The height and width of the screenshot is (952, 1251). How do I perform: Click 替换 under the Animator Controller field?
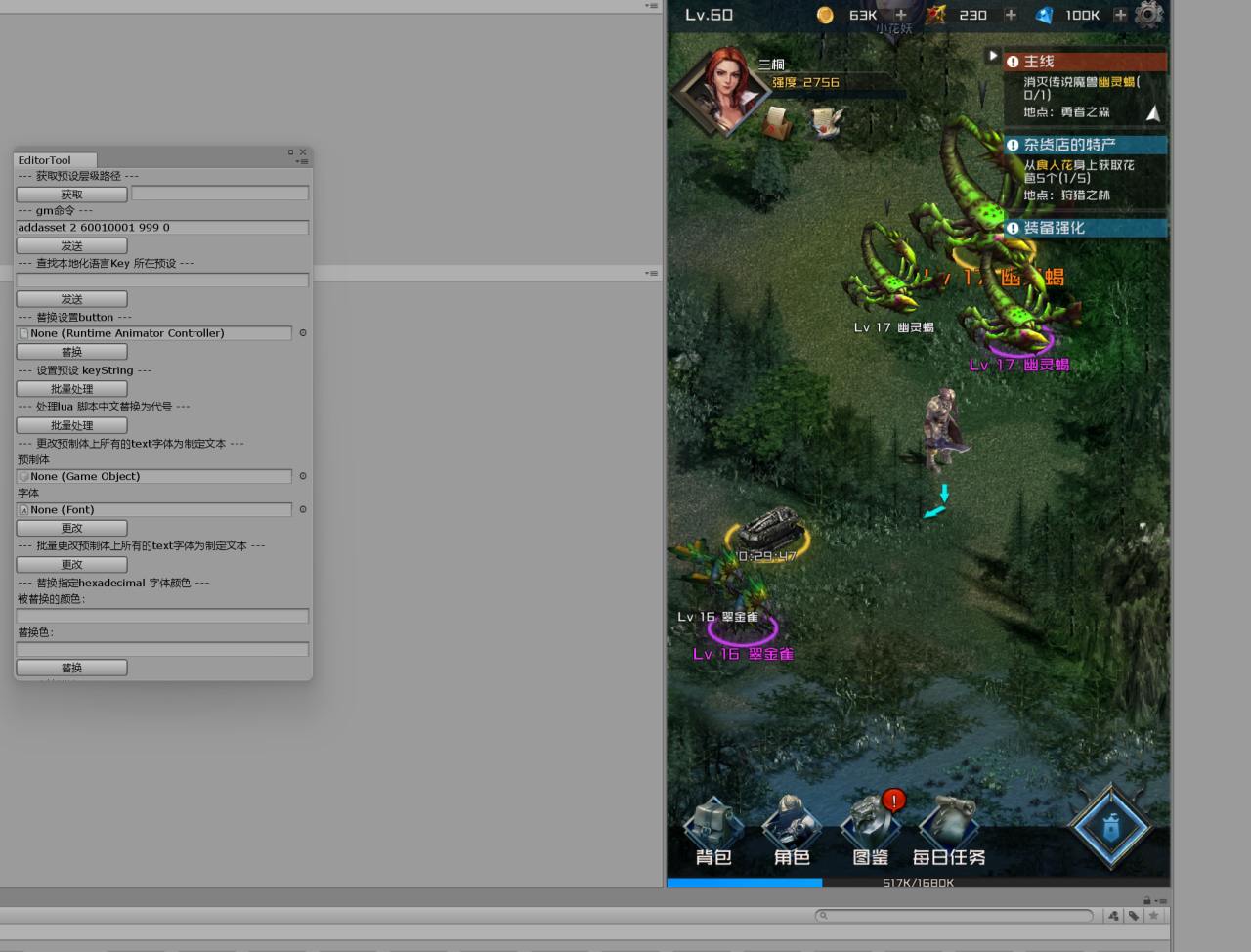(x=71, y=352)
